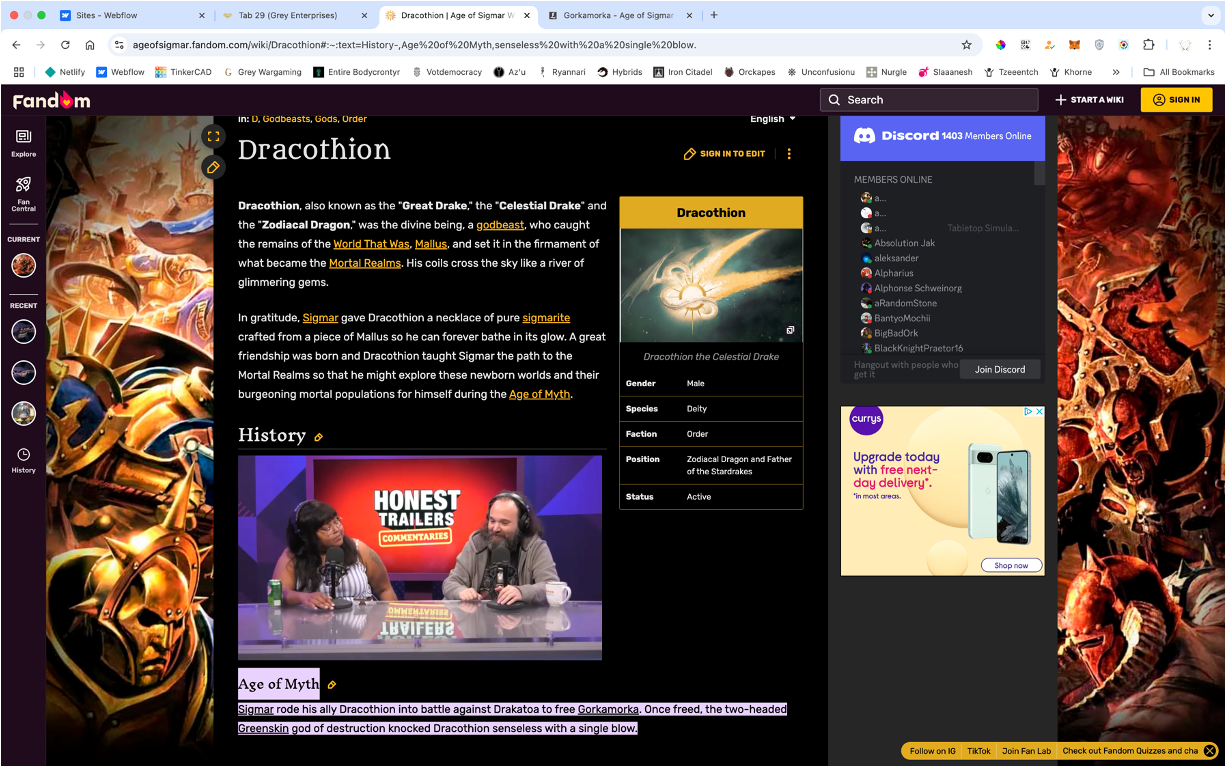Open the Iron Citadel bookmark

tap(685, 72)
